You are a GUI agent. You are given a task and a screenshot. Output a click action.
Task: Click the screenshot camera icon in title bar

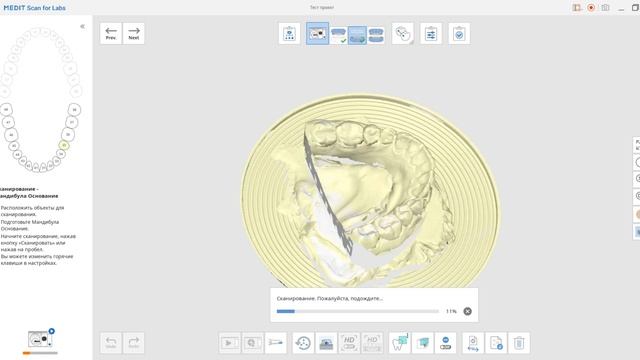point(605,8)
